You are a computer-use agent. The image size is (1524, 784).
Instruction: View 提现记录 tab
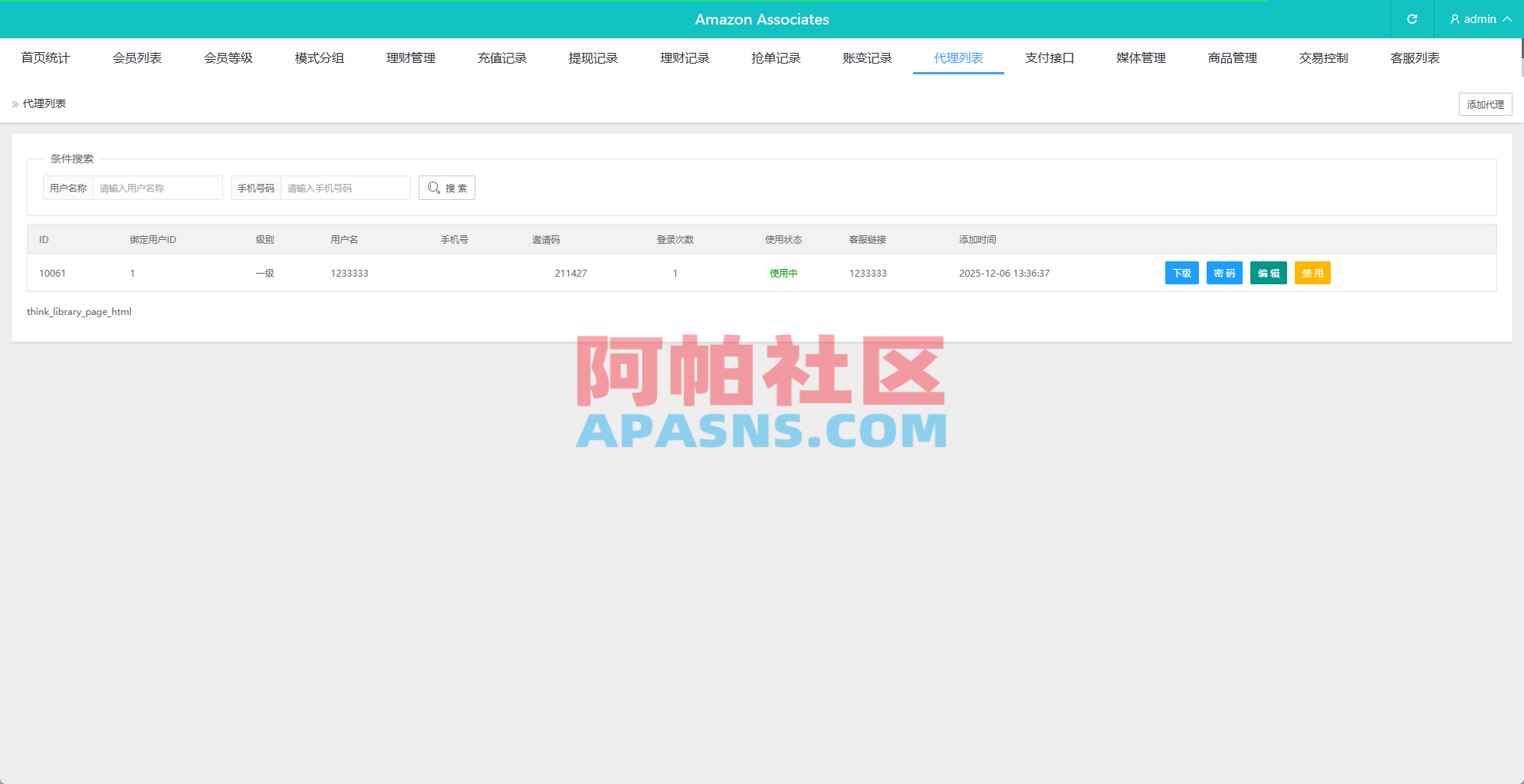pos(593,58)
